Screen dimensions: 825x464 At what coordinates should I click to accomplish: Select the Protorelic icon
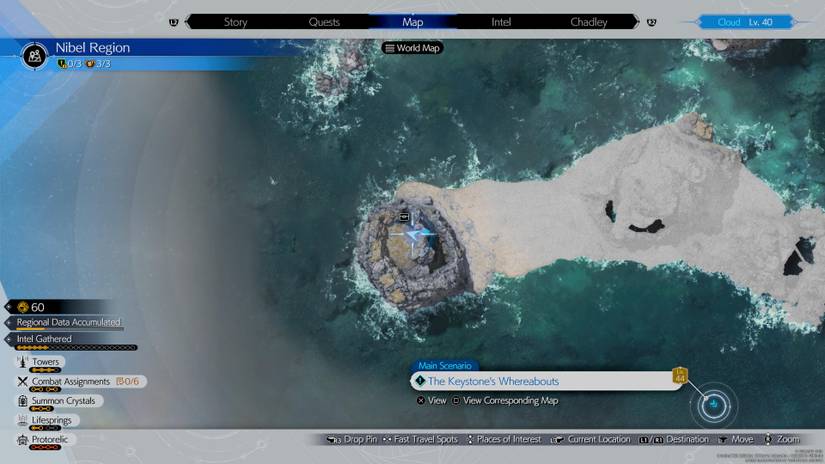[x=21, y=440]
